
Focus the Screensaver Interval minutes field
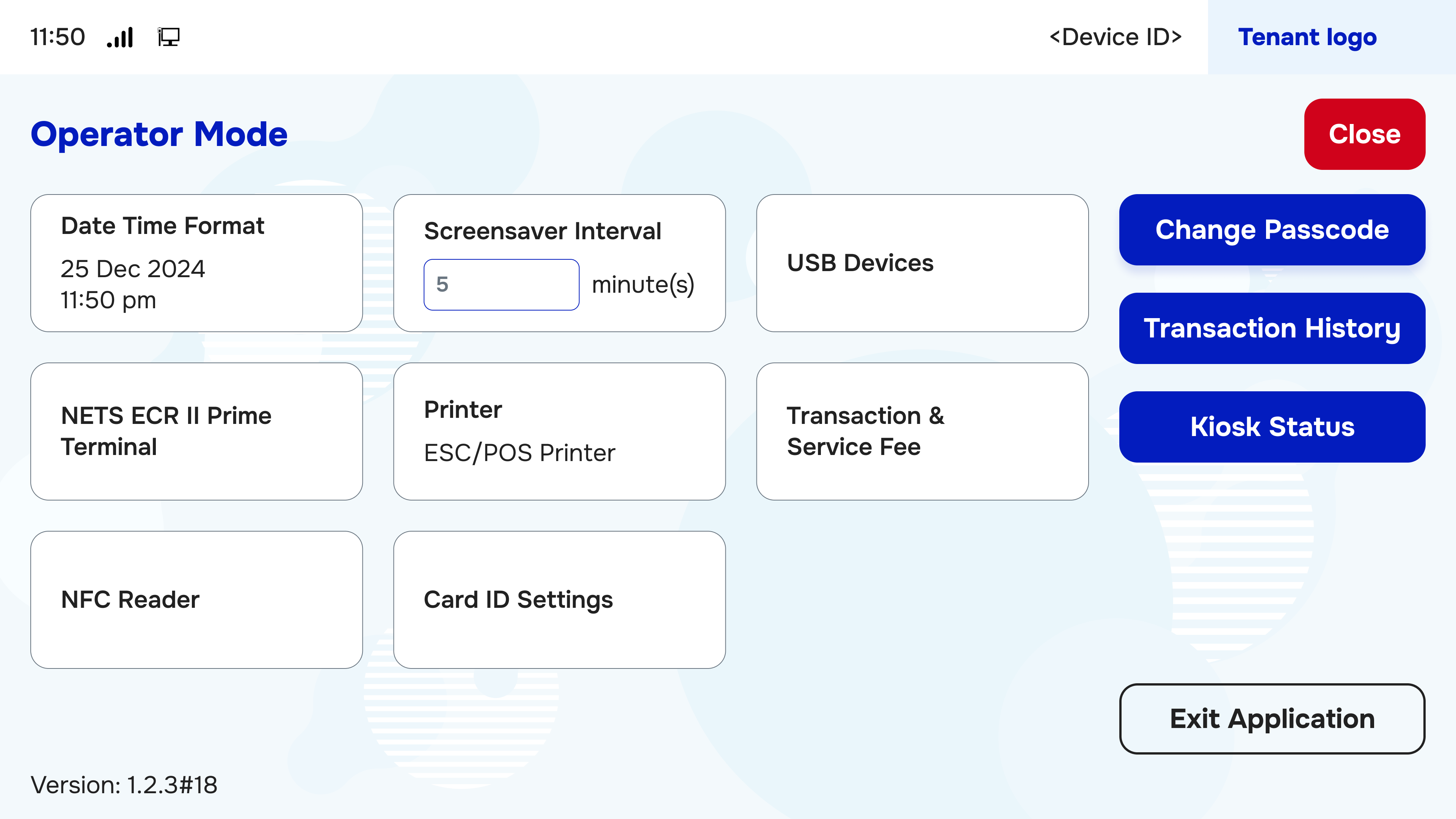(x=501, y=284)
